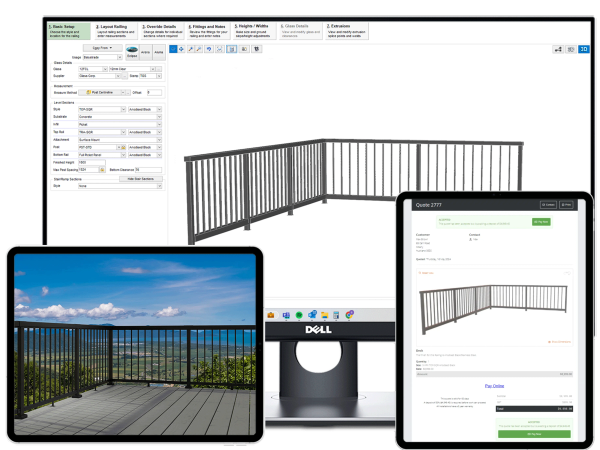
Task: Click the share/export icon at the top right
Action: click(x=558, y=49)
